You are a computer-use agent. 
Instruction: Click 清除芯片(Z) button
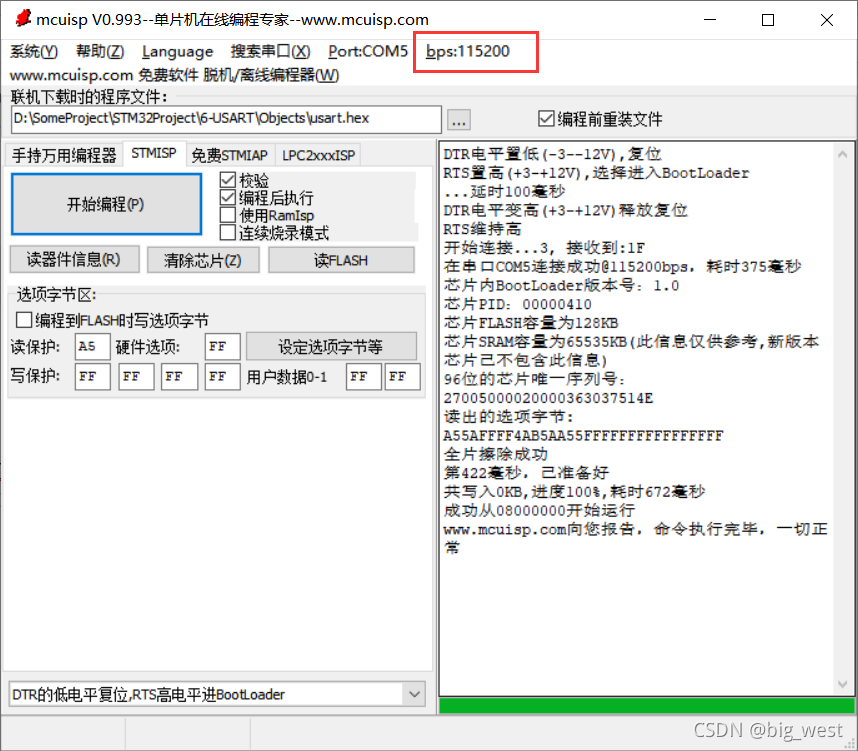(203, 260)
